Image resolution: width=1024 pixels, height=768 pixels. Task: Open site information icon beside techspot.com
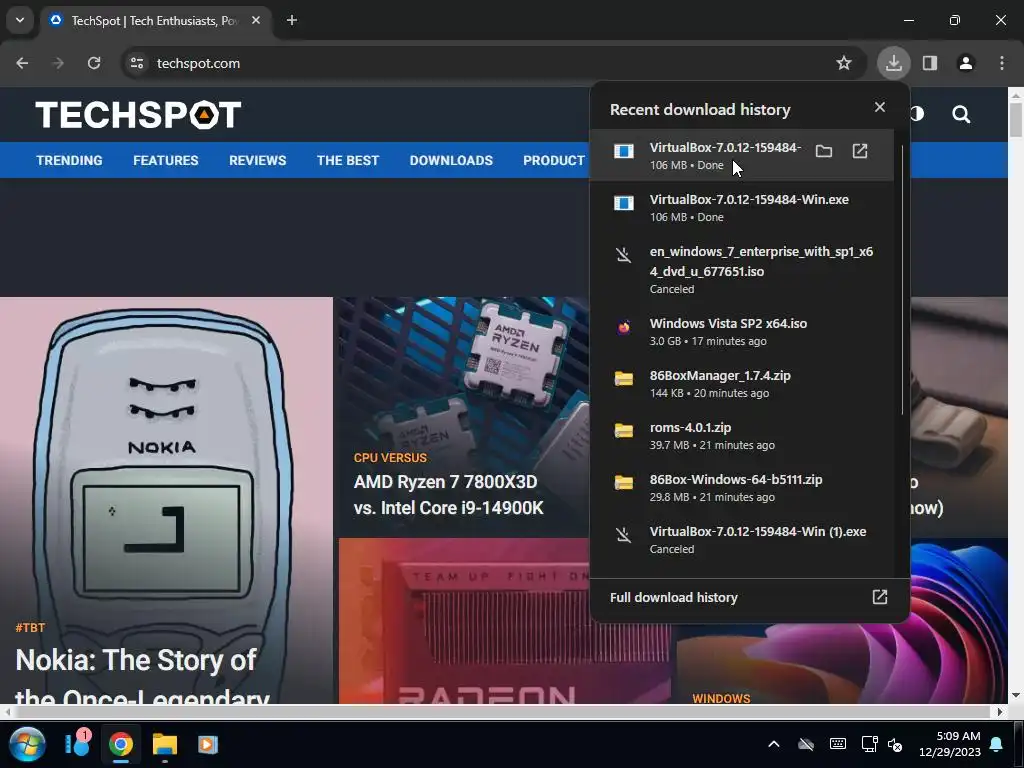pyautogui.click(x=137, y=63)
